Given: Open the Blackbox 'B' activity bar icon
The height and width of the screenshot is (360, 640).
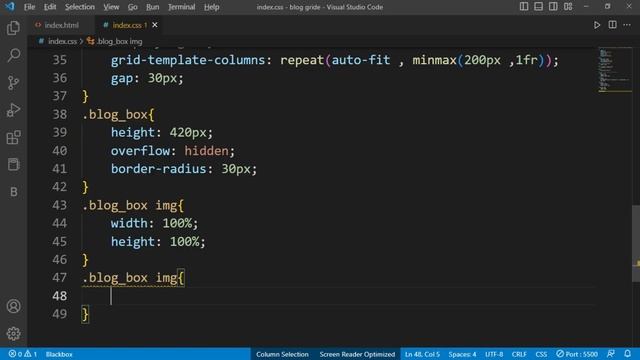Looking at the screenshot, I should click(x=13, y=192).
